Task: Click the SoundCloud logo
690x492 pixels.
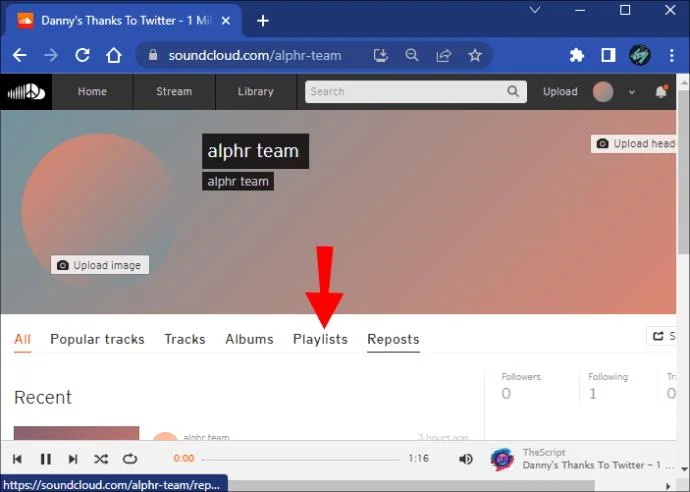Action: coord(26,92)
